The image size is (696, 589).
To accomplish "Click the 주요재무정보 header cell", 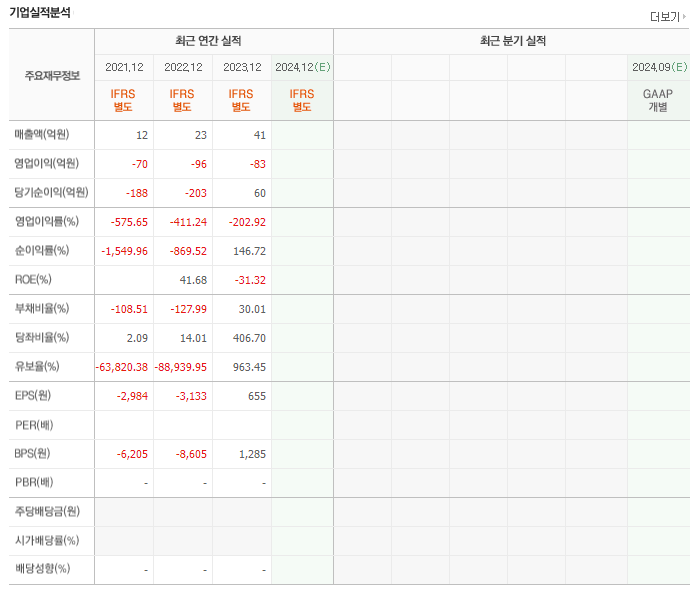I will point(52,76).
